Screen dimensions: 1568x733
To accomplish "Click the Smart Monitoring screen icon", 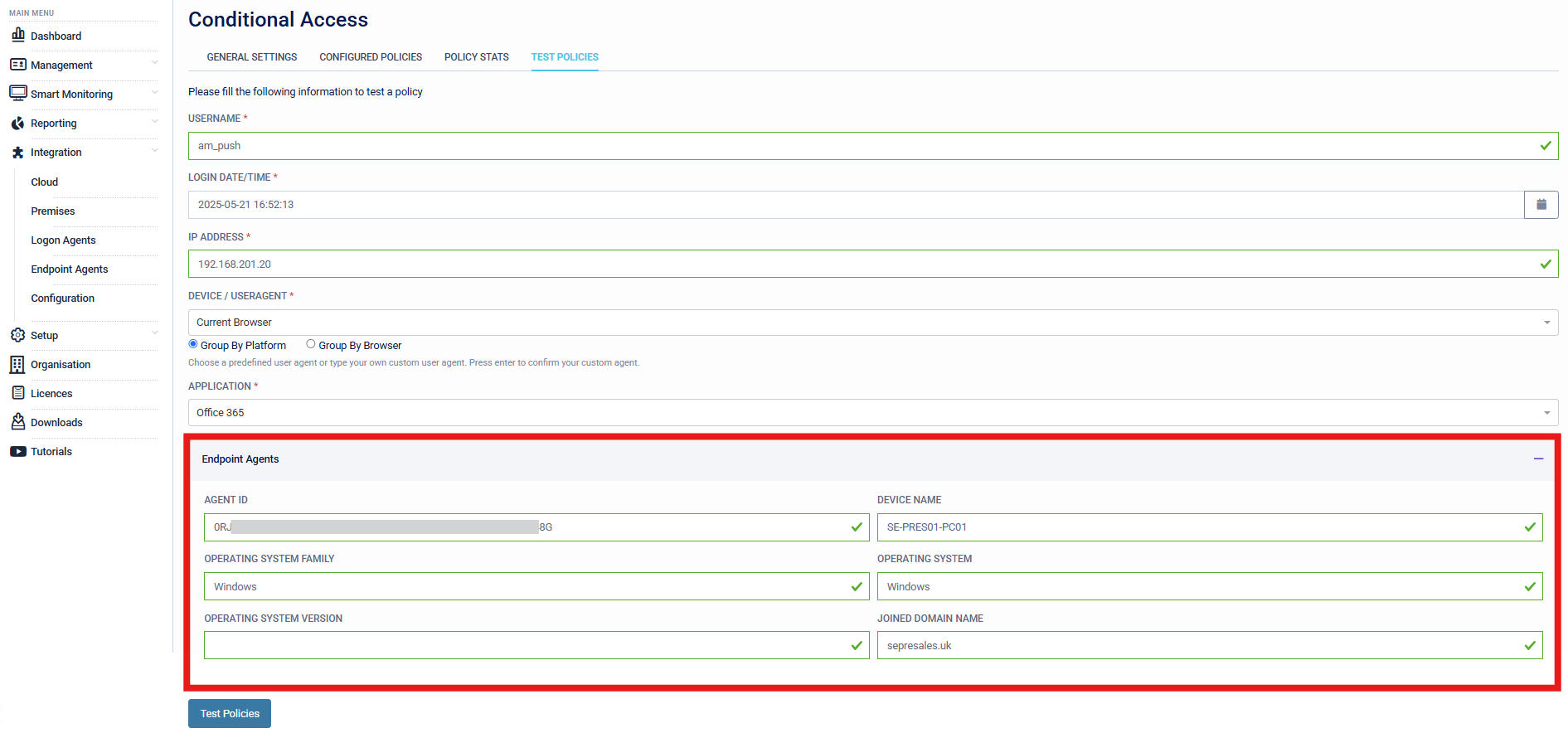I will [17, 93].
